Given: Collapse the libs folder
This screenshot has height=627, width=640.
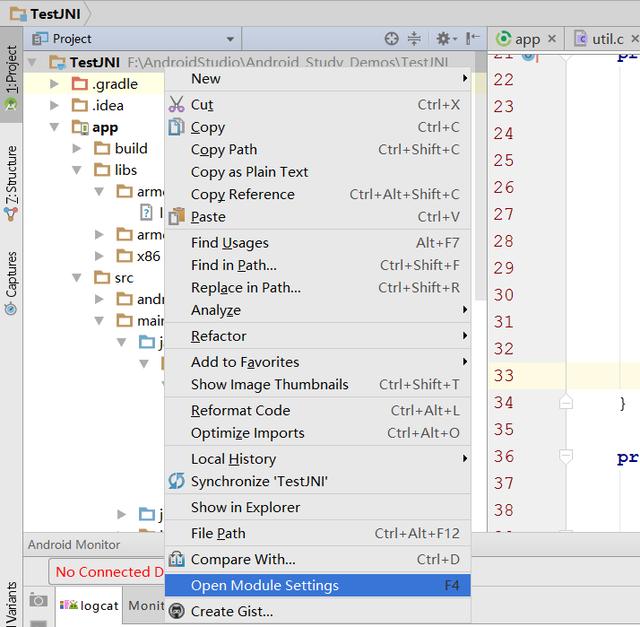Looking at the screenshot, I should pos(76,170).
